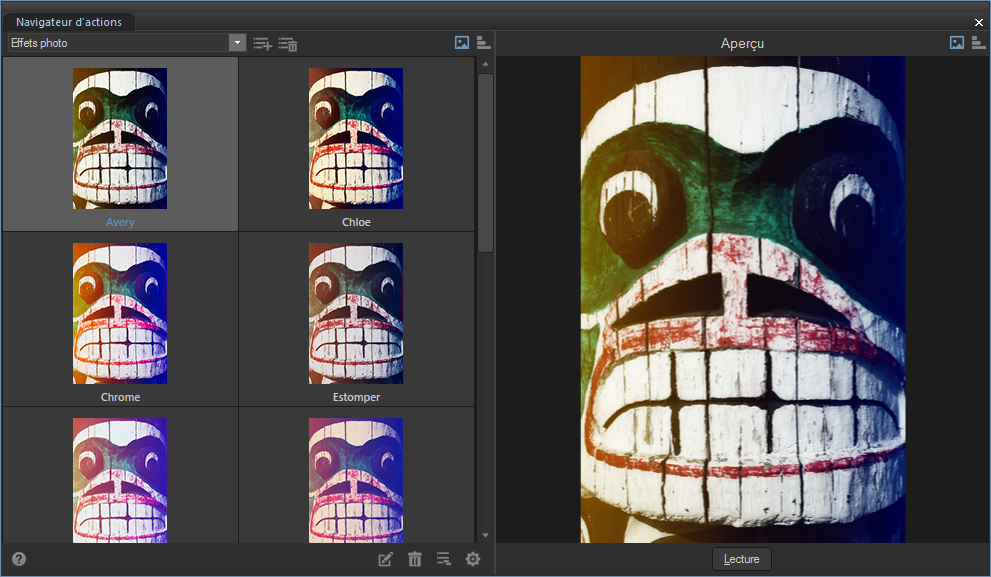Click the scroll down arrow of effects list

click(x=485, y=535)
